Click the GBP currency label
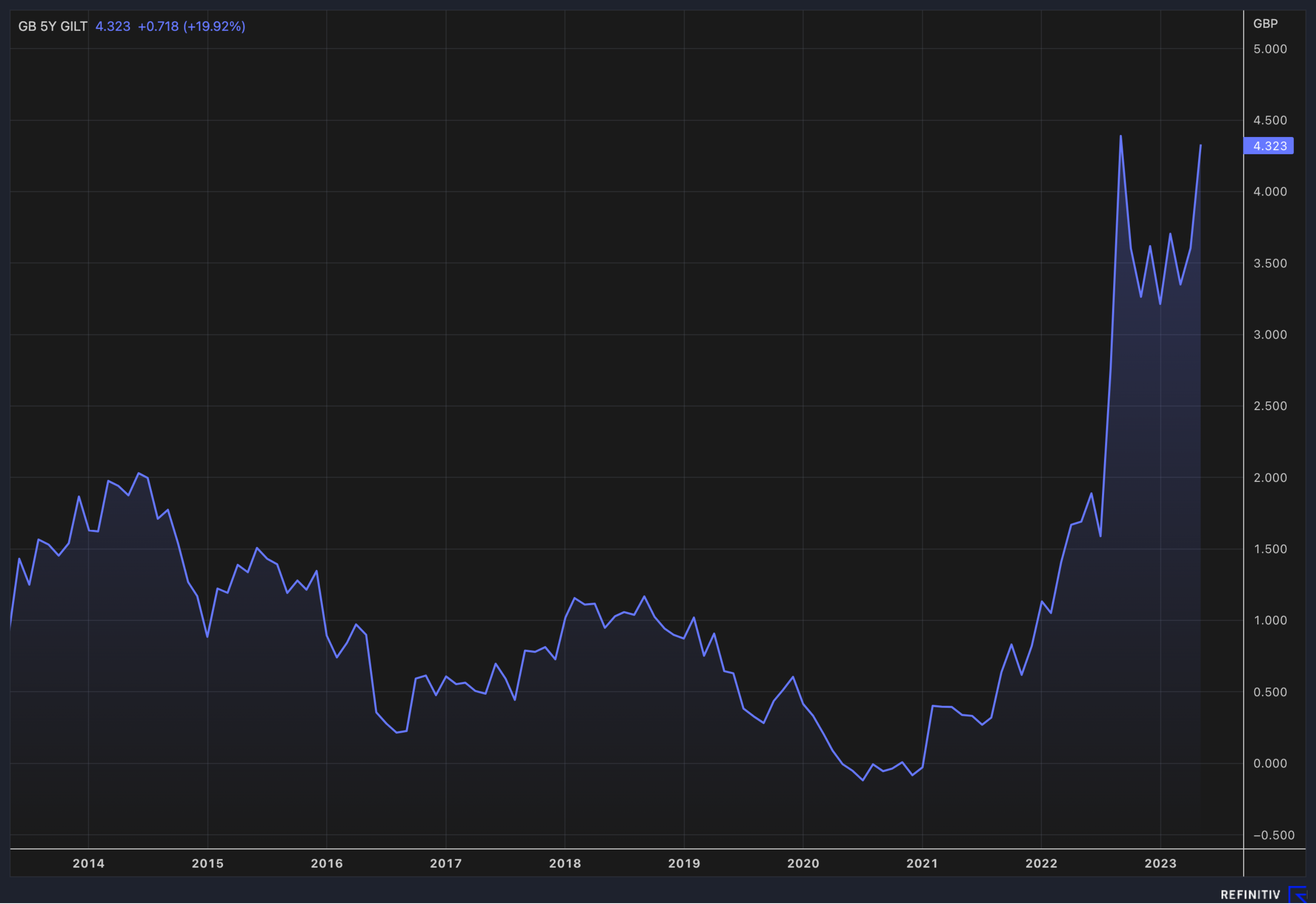The height and width of the screenshot is (904, 1316). point(1265,23)
